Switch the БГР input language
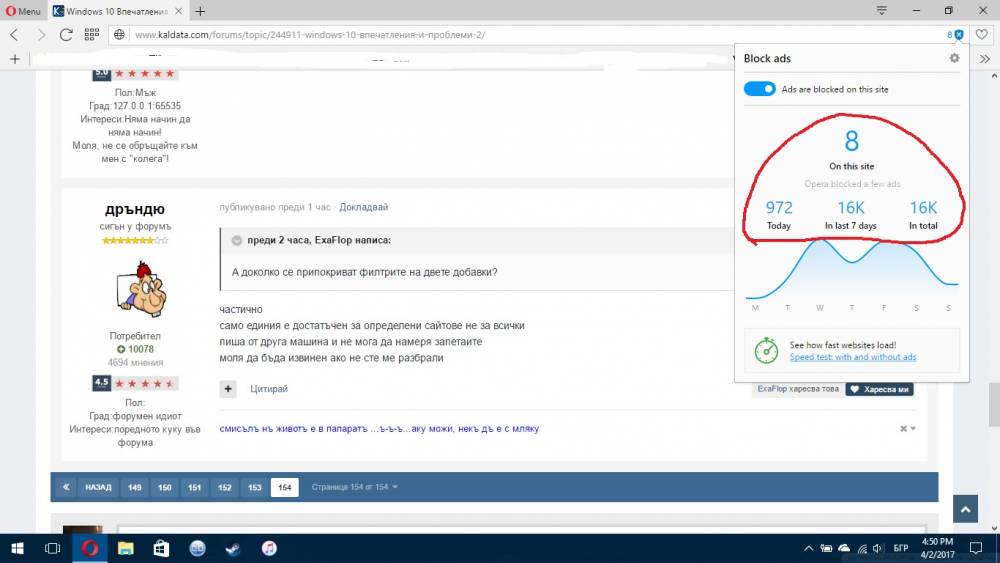This screenshot has height=563, width=1000. (901, 548)
